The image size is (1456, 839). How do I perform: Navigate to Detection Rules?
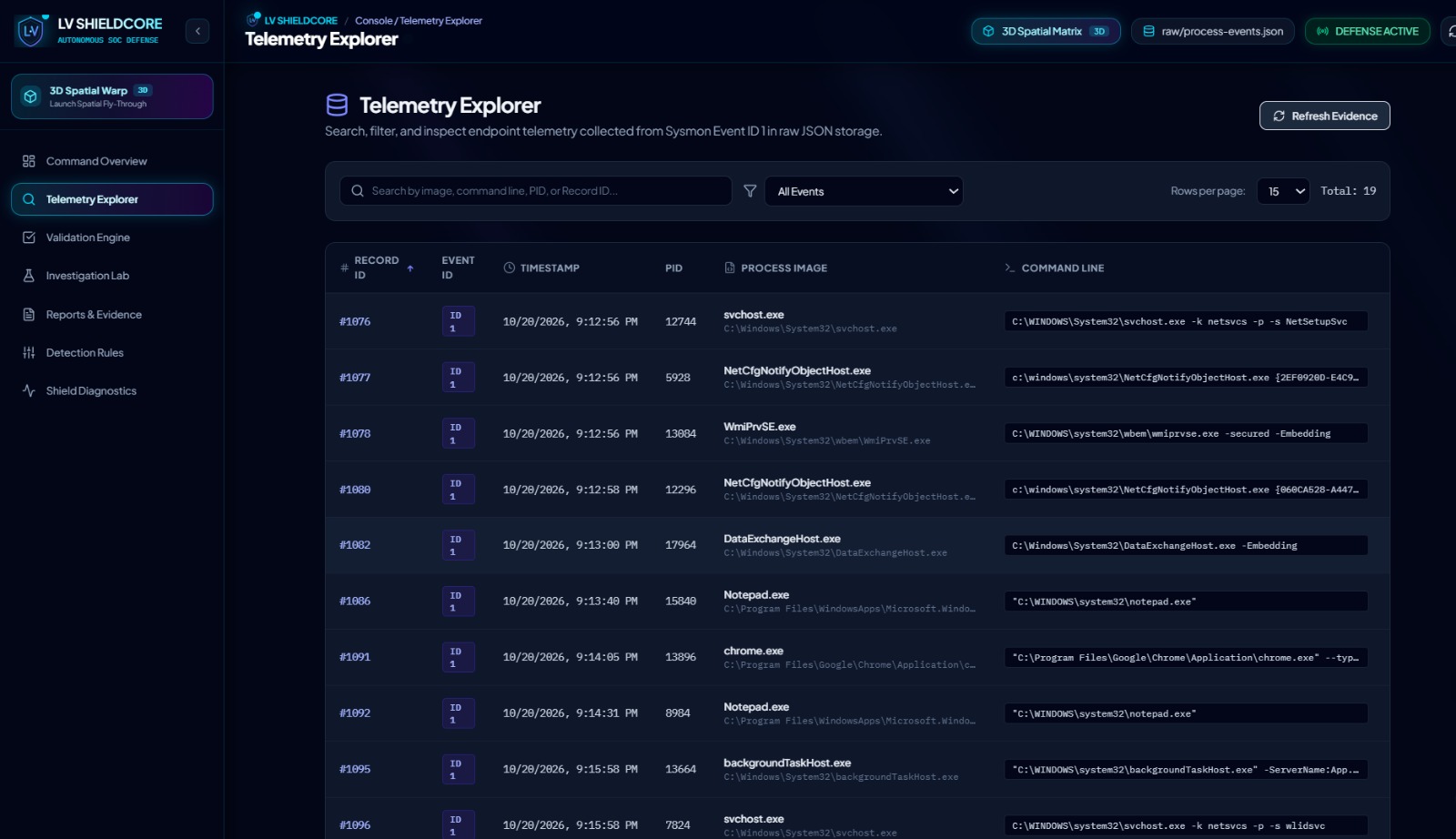tap(112, 353)
